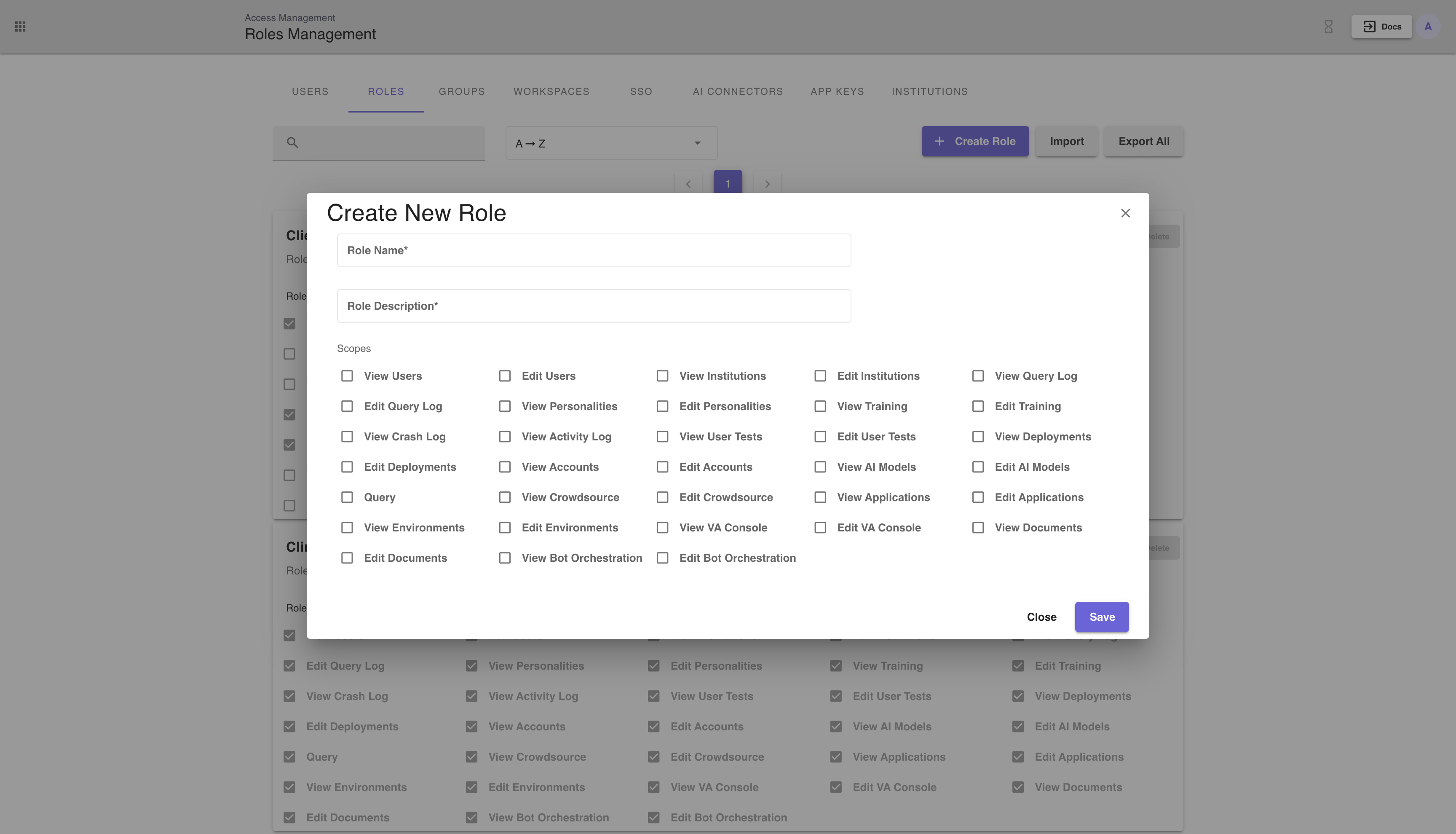Enable the View Users scope
Image resolution: width=1456 pixels, height=834 pixels.
pos(347,376)
